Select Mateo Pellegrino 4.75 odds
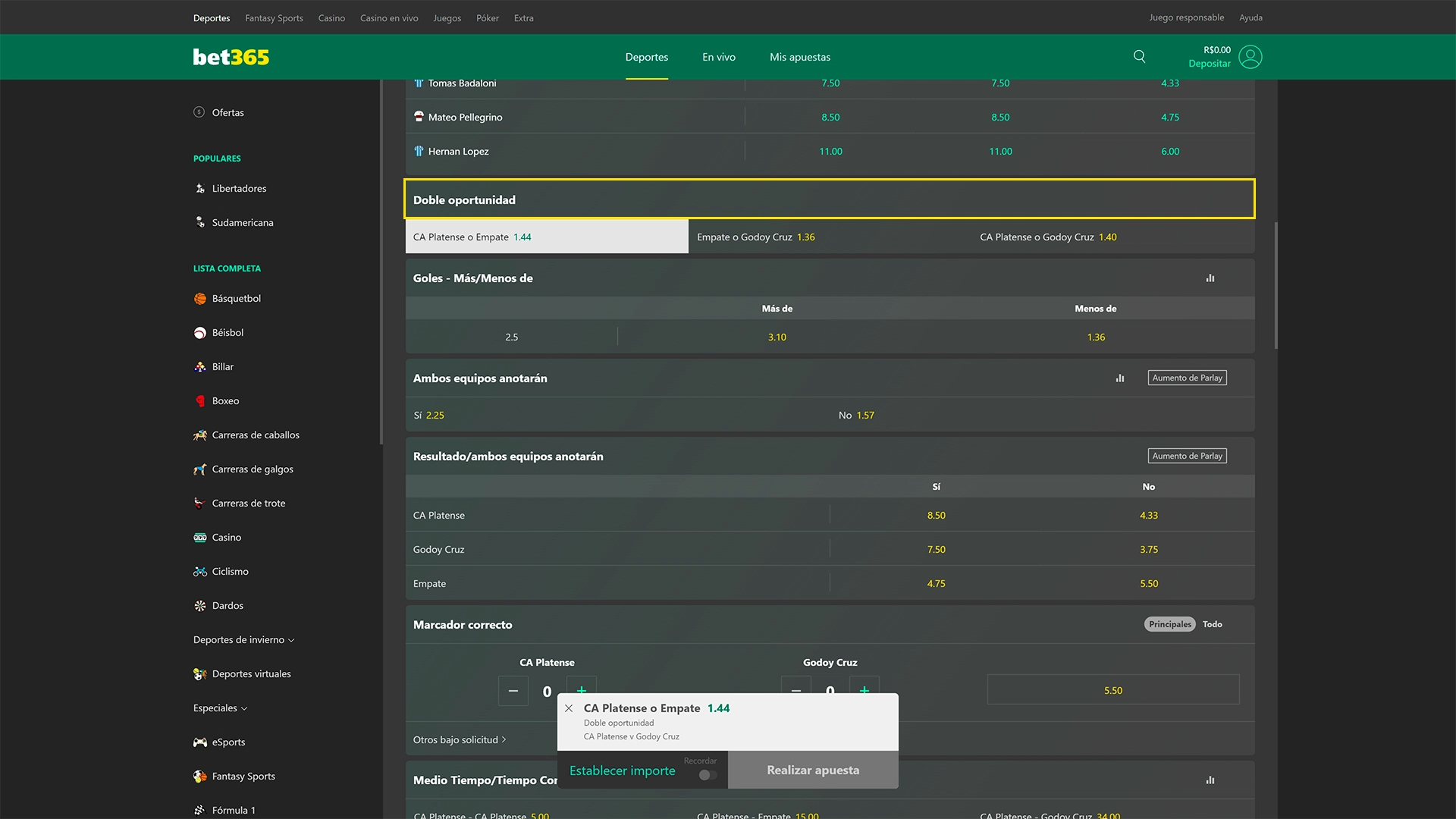The image size is (1456, 819). tap(1169, 117)
